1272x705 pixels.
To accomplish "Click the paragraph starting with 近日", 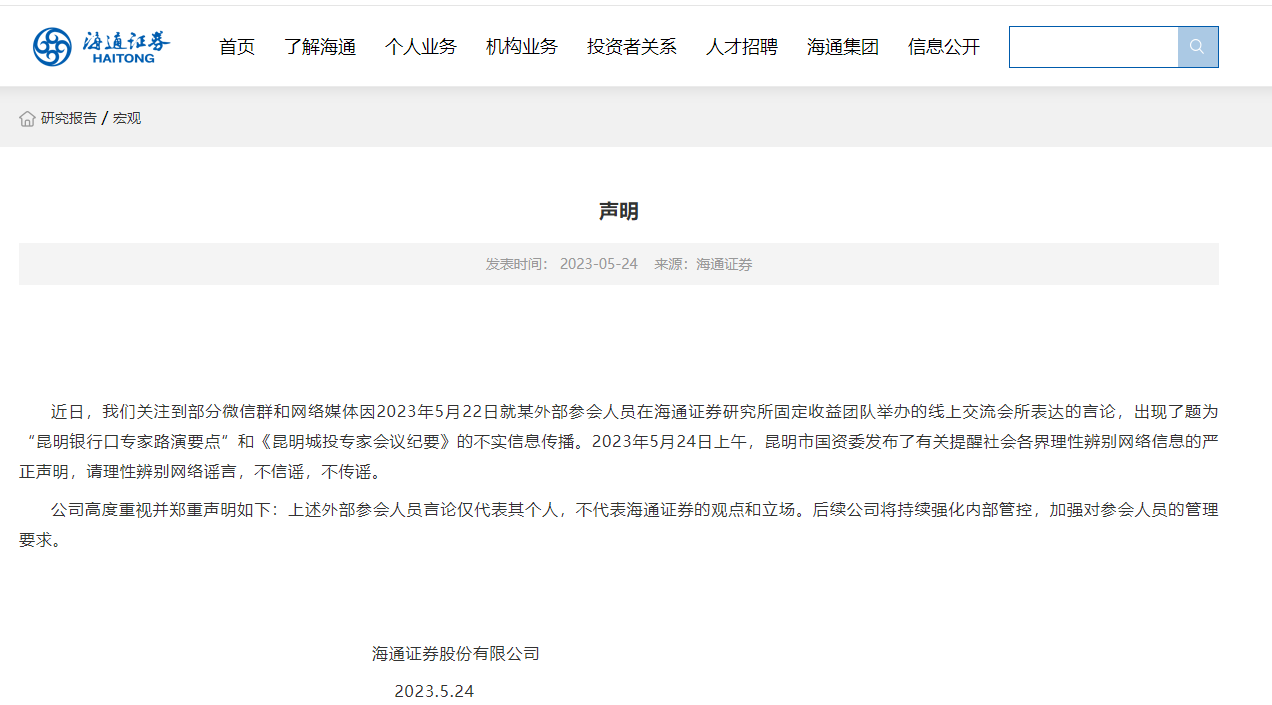I will click(x=619, y=441).
